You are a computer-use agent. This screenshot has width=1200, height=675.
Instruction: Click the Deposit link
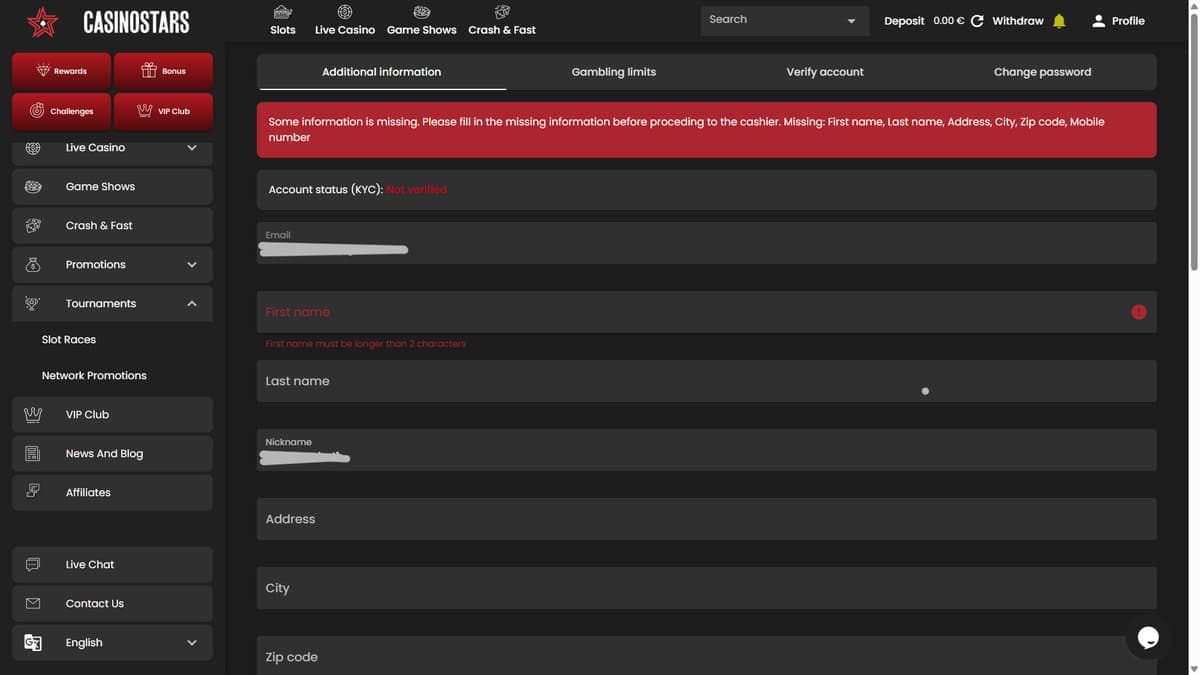(904, 21)
